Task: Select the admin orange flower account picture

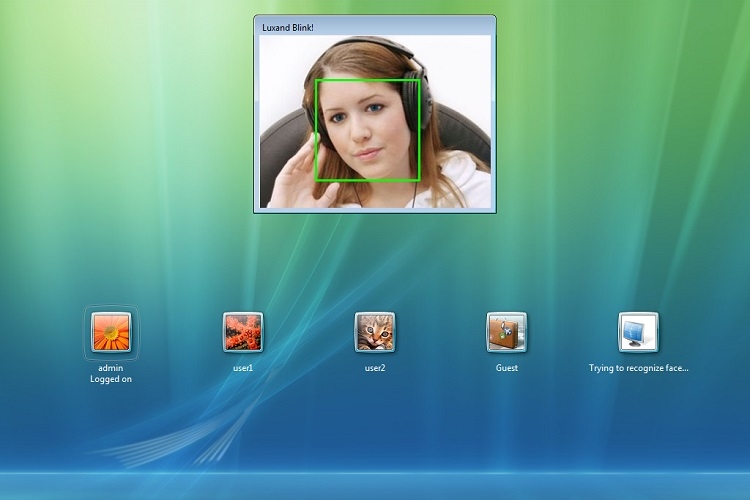Action: [111, 332]
